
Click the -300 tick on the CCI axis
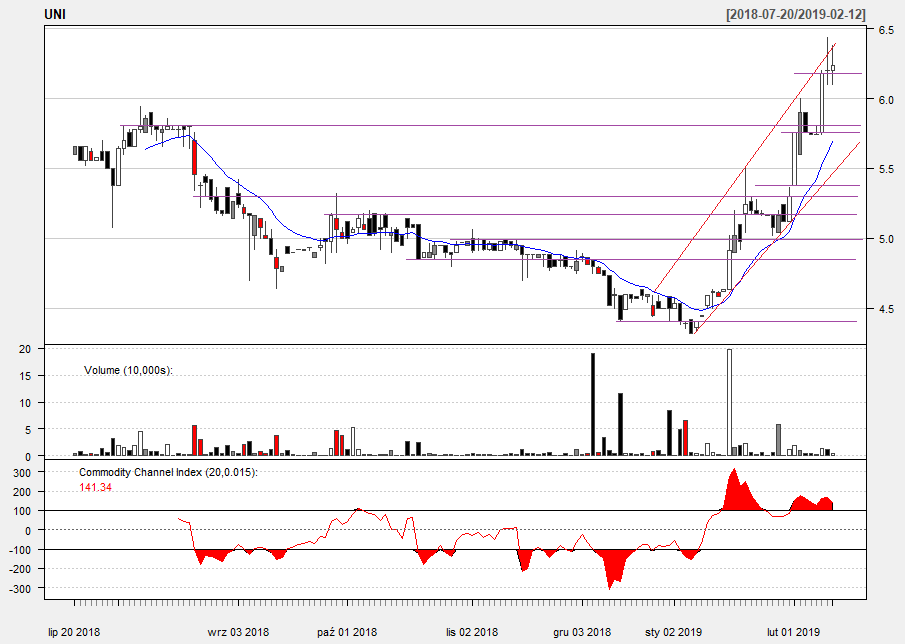[20, 588]
